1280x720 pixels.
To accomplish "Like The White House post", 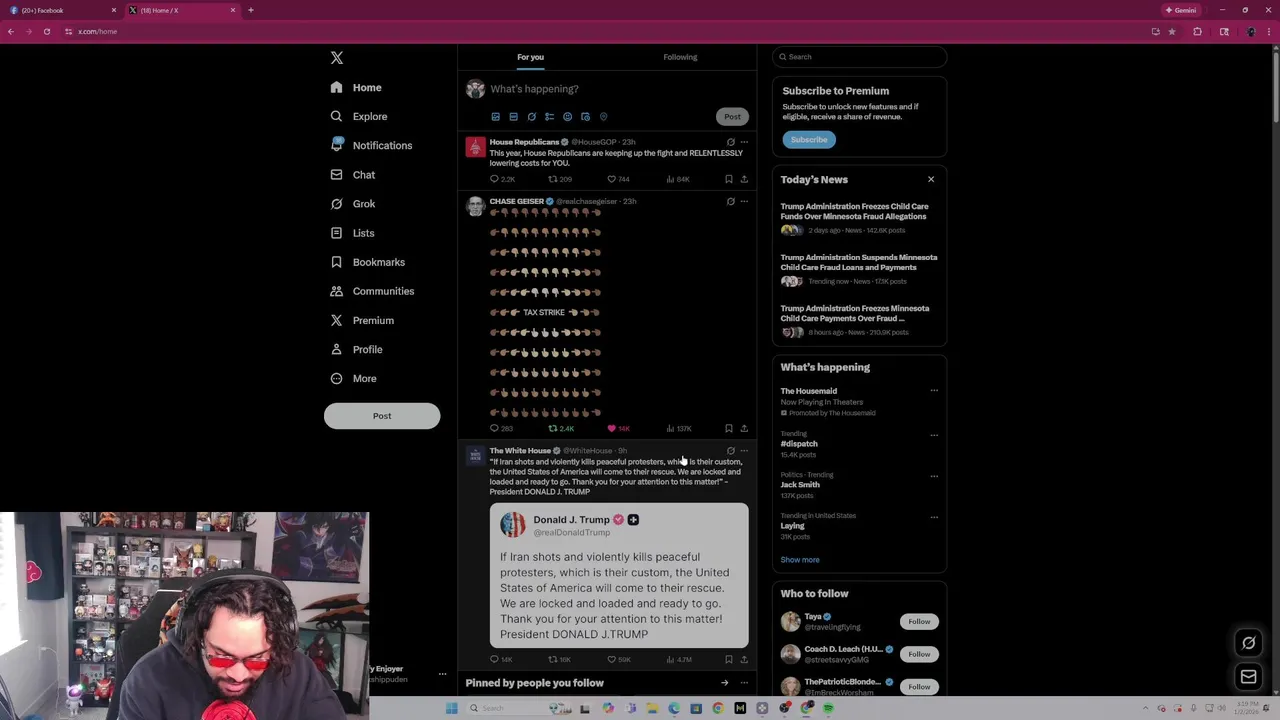I will [618, 659].
